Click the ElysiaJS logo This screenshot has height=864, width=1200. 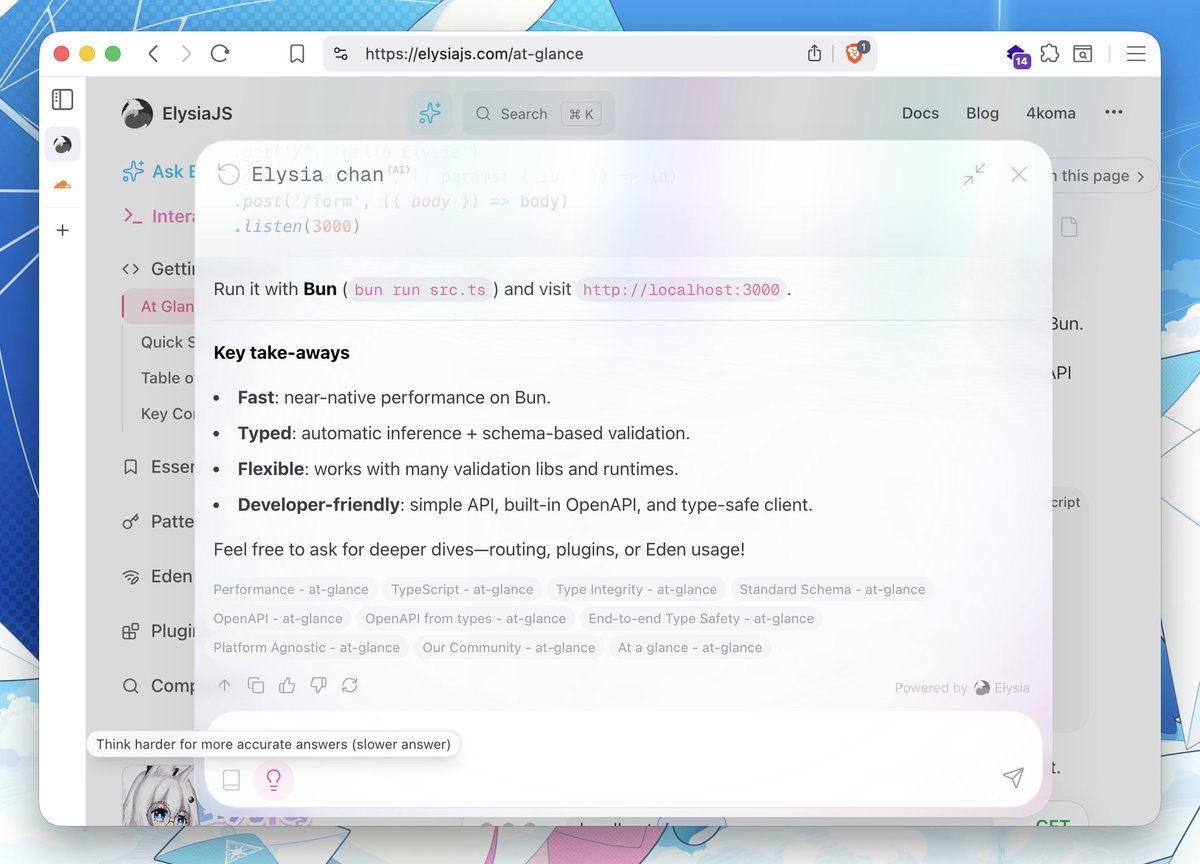tap(177, 114)
